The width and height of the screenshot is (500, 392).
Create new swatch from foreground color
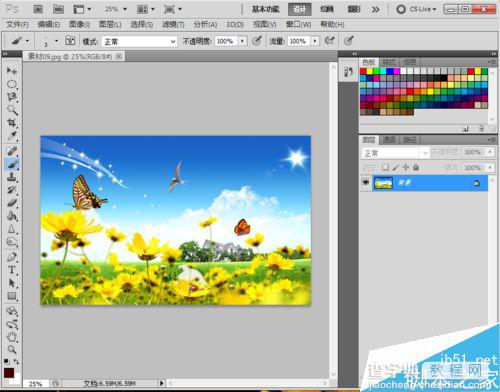(x=465, y=128)
